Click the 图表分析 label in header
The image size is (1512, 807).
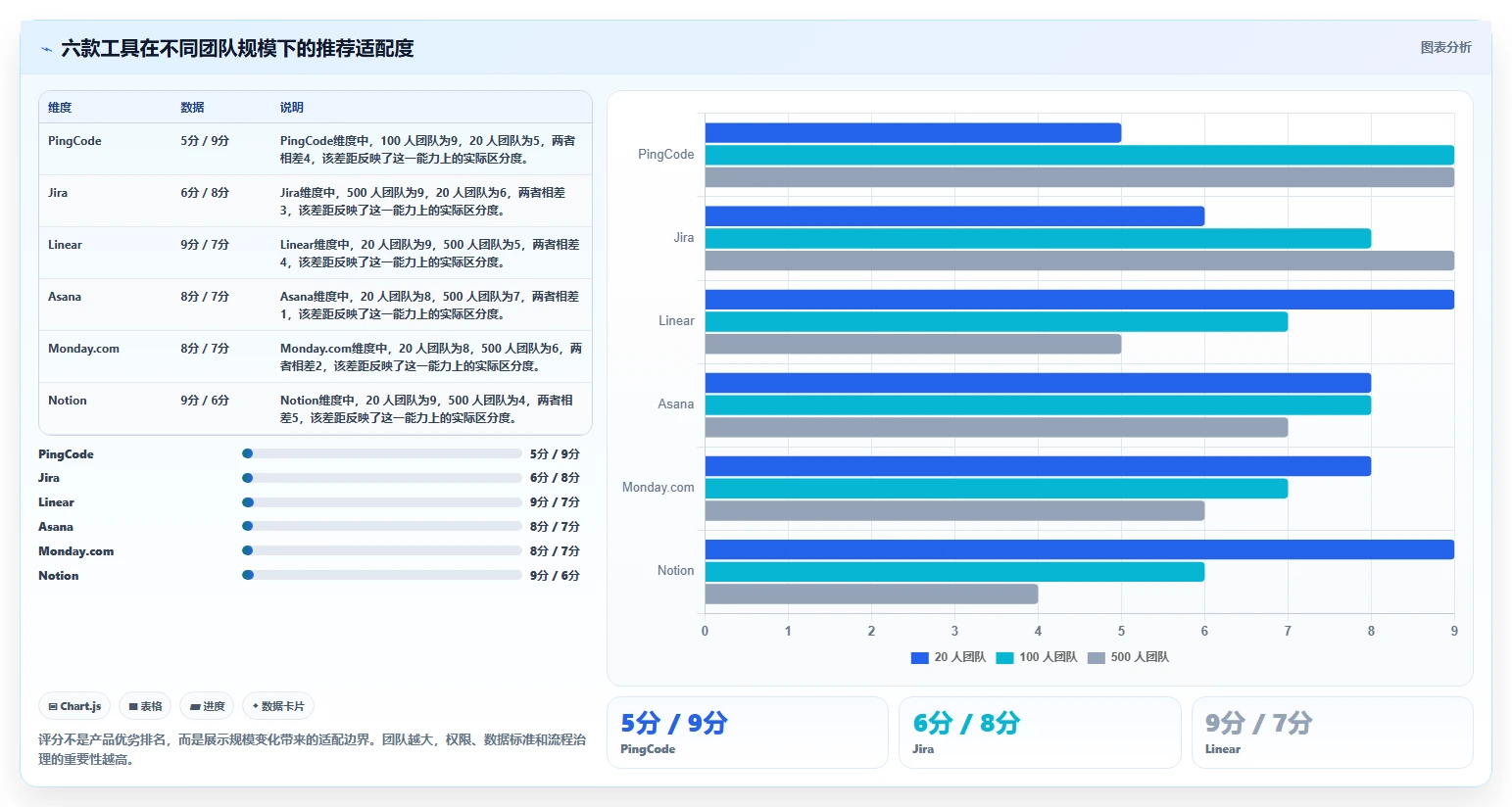(x=1445, y=47)
